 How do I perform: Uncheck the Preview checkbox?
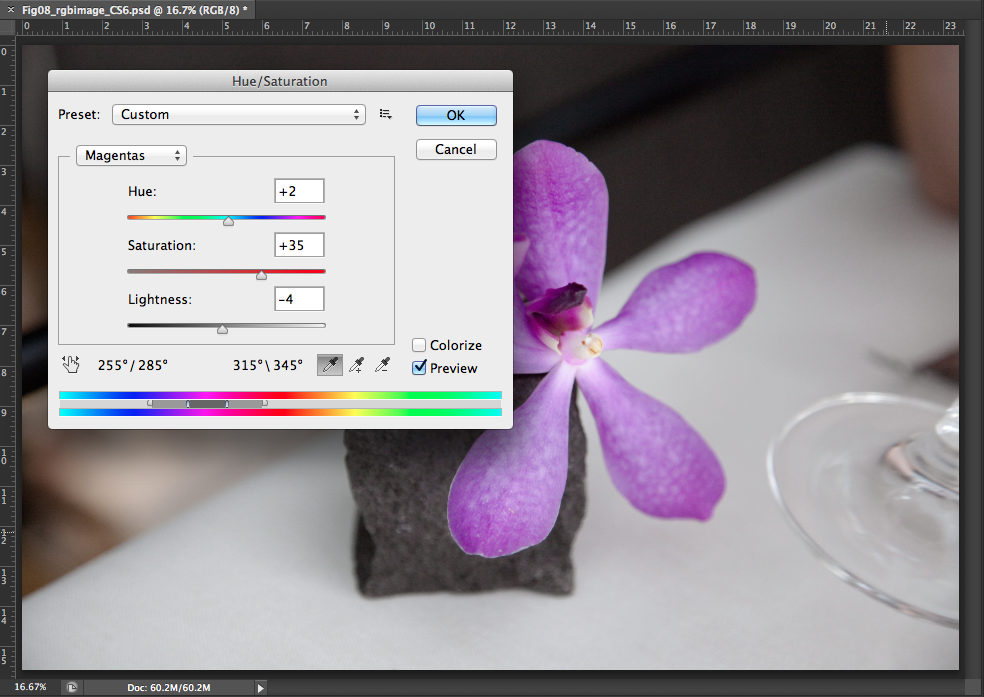point(420,368)
